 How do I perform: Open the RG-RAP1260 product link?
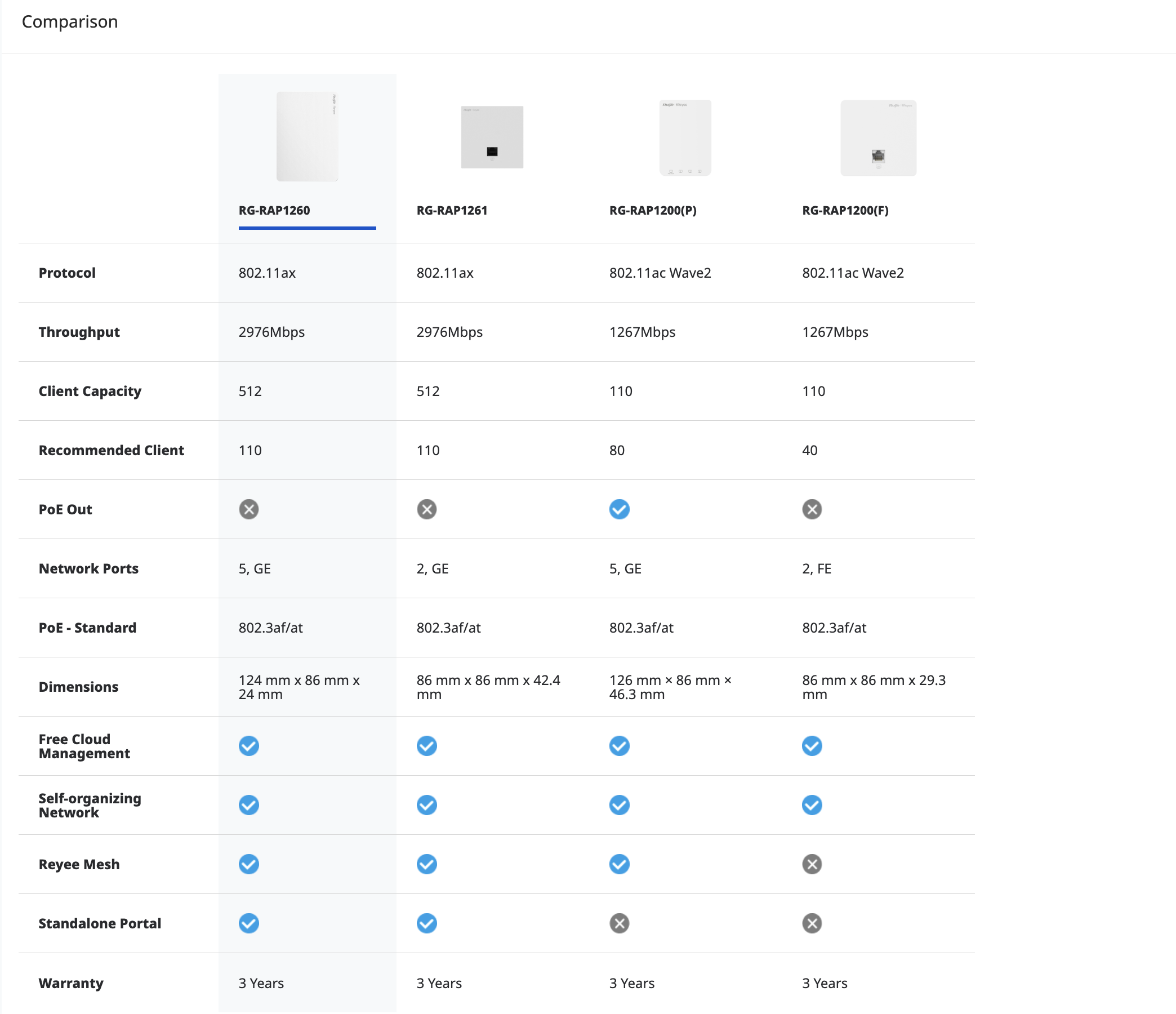[274, 211]
